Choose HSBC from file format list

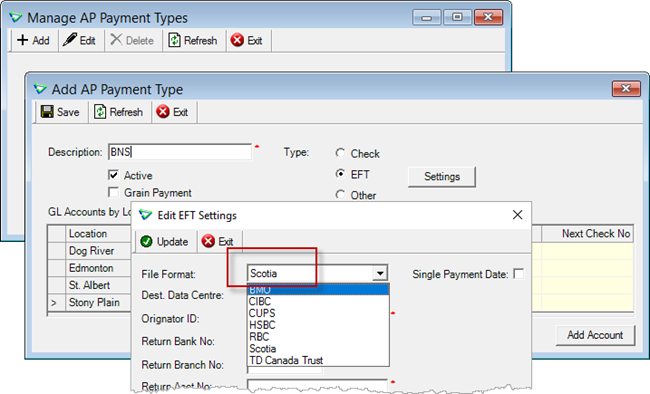click(318, 325)
